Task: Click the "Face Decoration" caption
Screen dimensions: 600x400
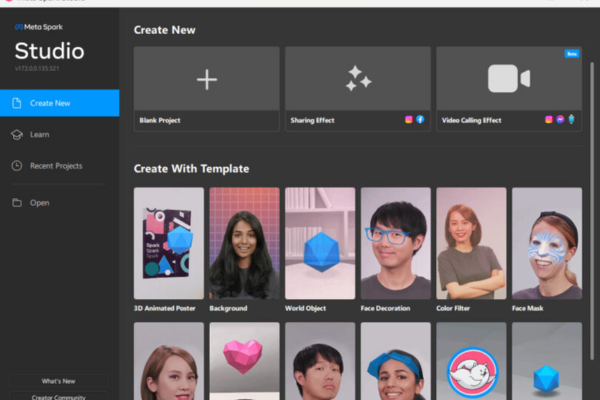Action: pos(385,308)
